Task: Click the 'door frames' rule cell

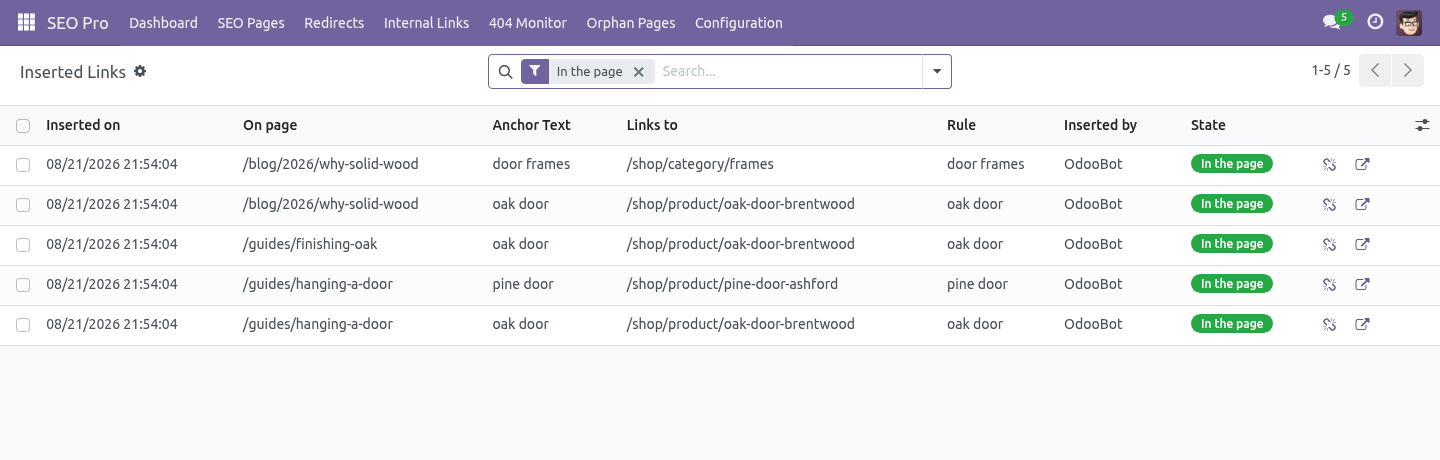Action: pos(986,164)
